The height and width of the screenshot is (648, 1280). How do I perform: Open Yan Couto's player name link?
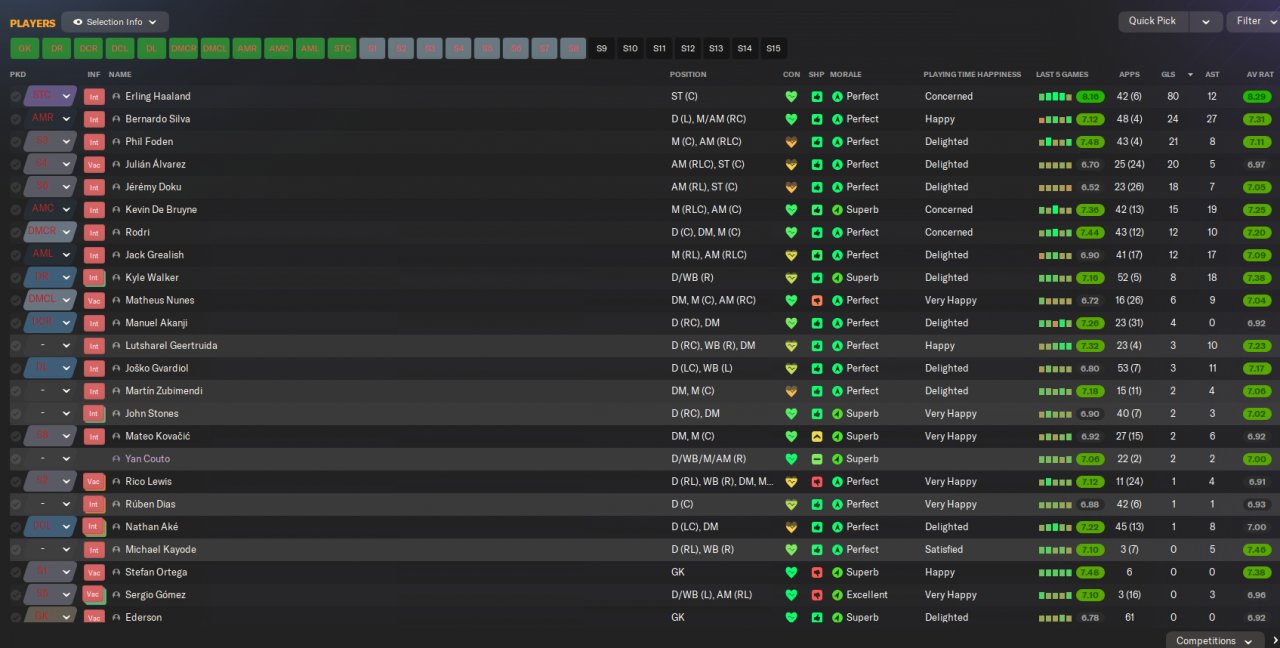click(x=148, y=459)
